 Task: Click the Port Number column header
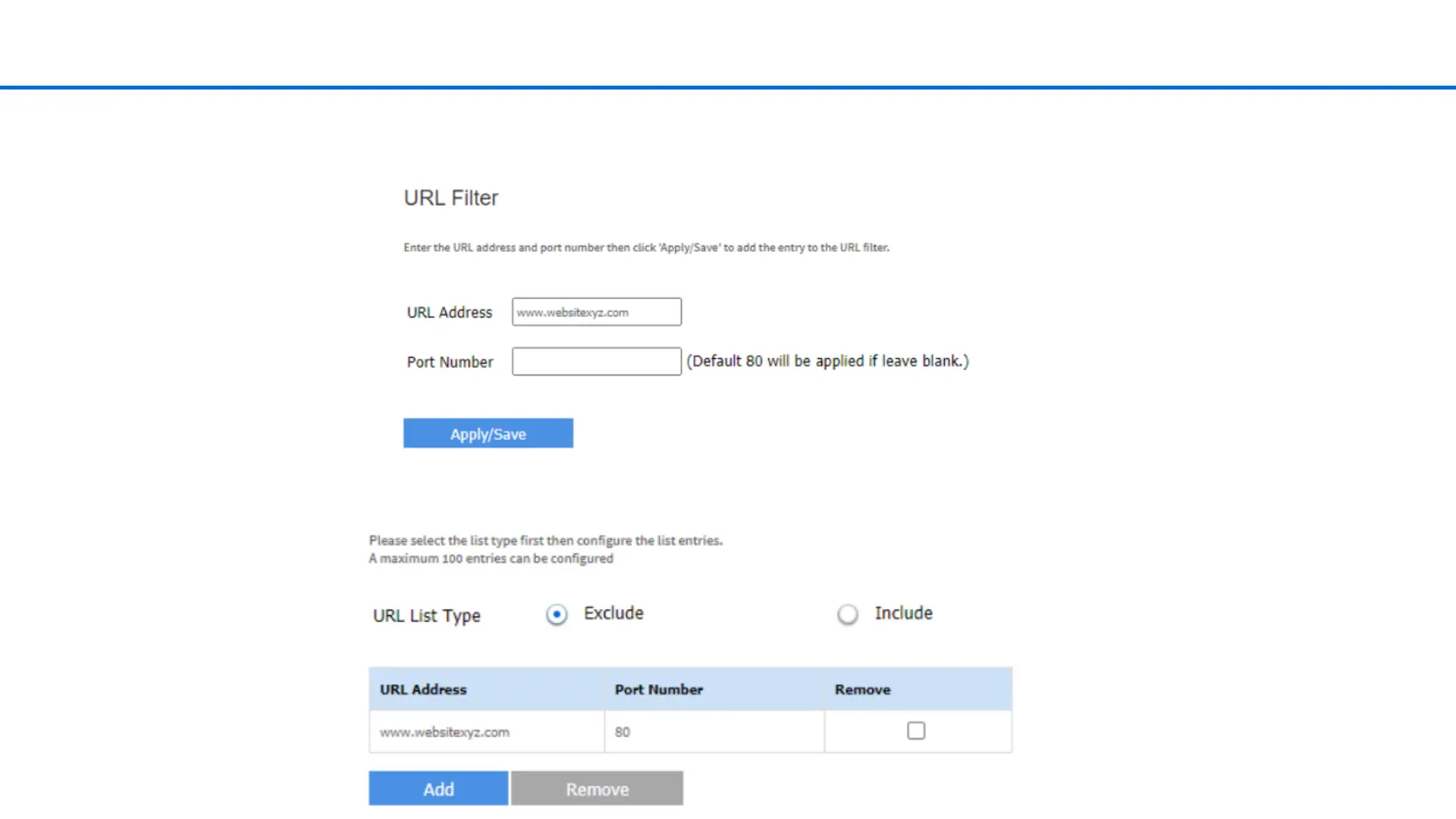point(658,689)
